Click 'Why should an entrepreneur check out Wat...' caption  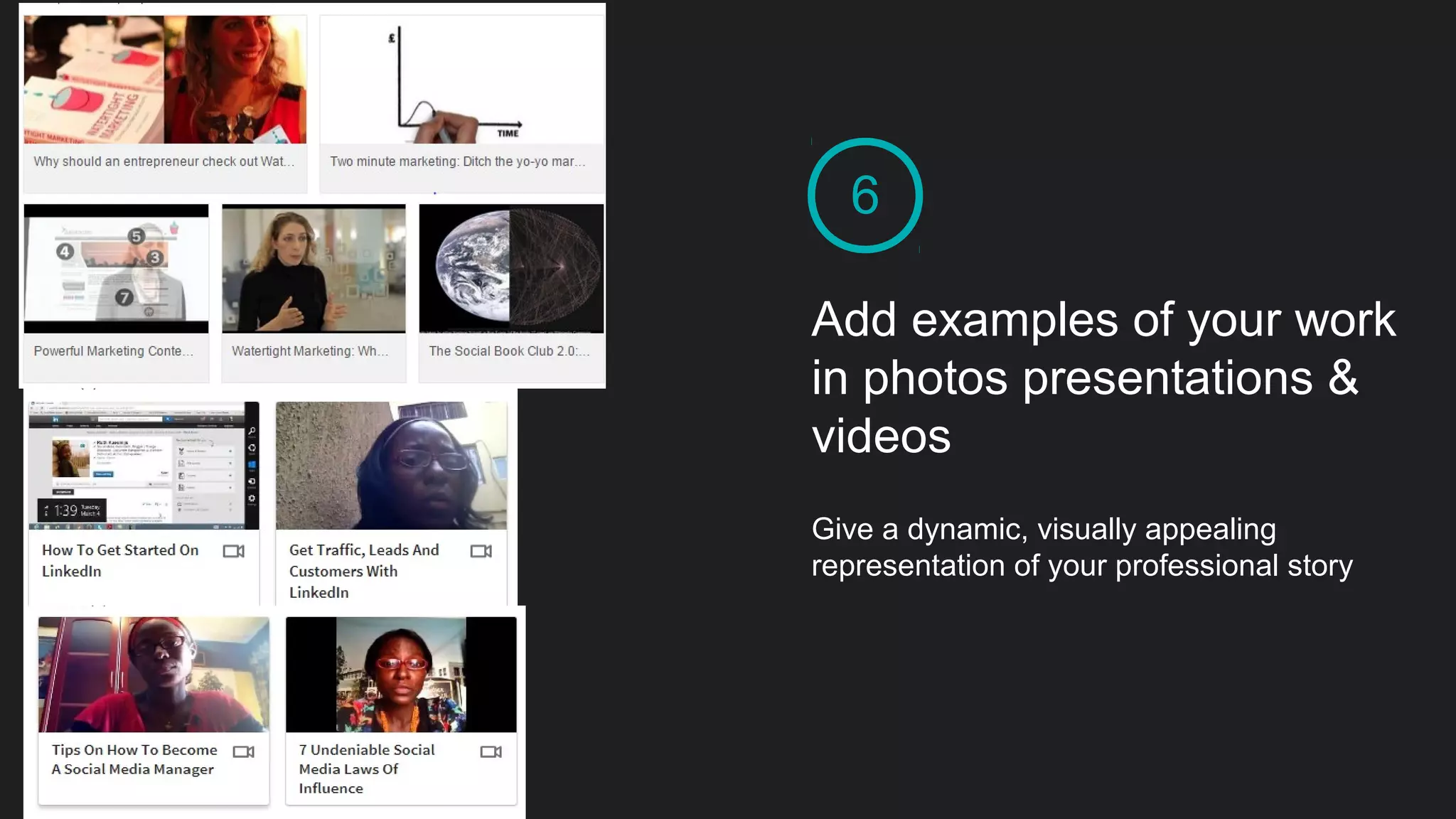(164, 161)
